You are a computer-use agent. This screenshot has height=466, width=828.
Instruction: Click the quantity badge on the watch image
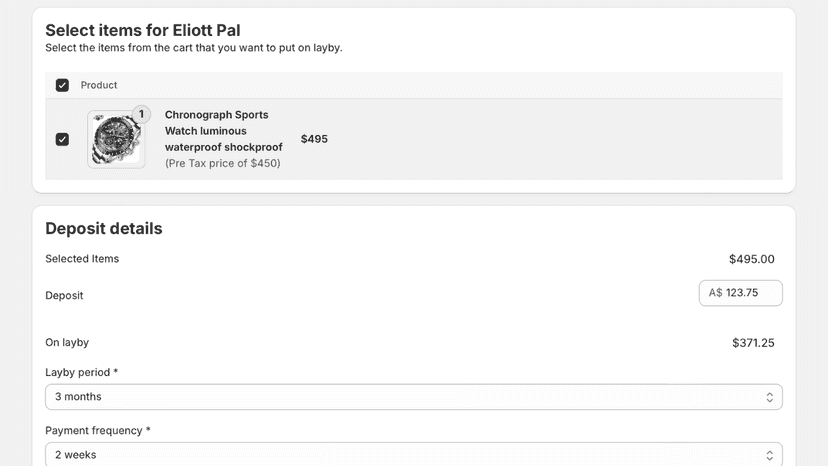click(142, 114)
